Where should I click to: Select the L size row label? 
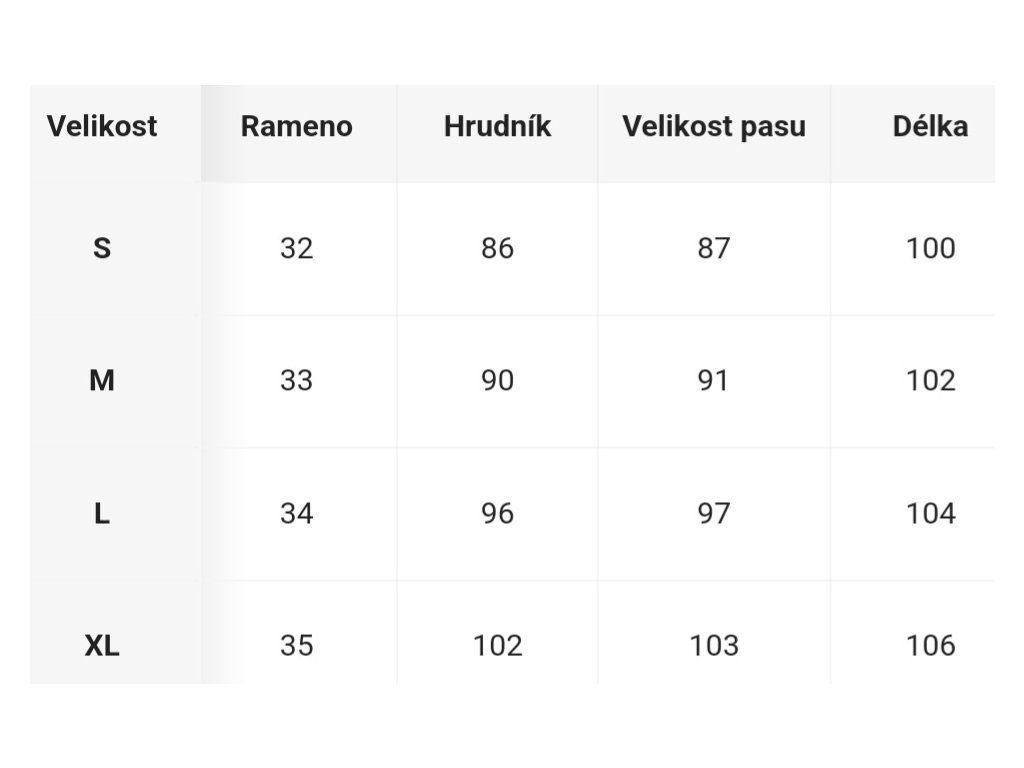(102, 513)
